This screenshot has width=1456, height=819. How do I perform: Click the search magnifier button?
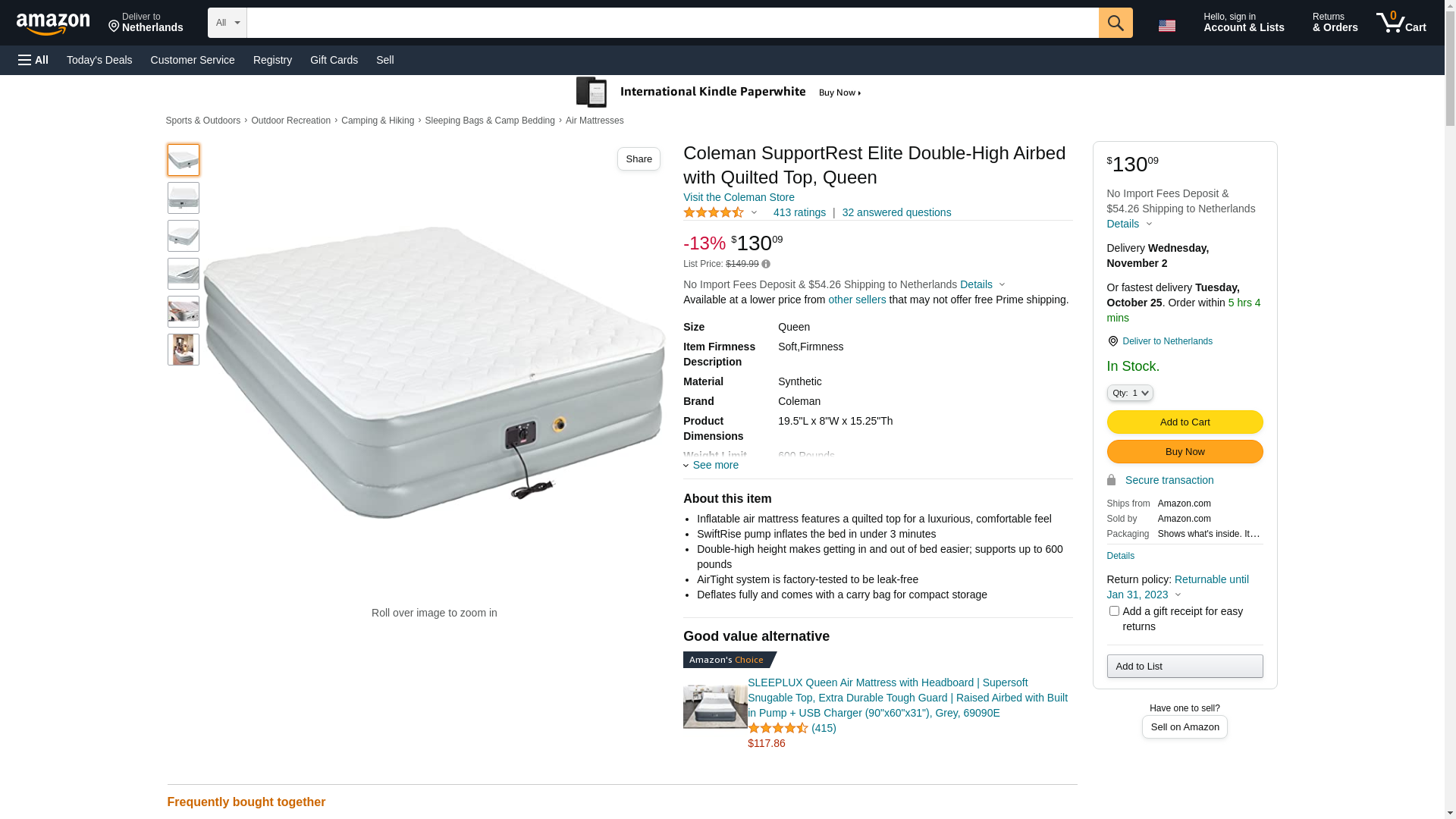(1115, 23)
